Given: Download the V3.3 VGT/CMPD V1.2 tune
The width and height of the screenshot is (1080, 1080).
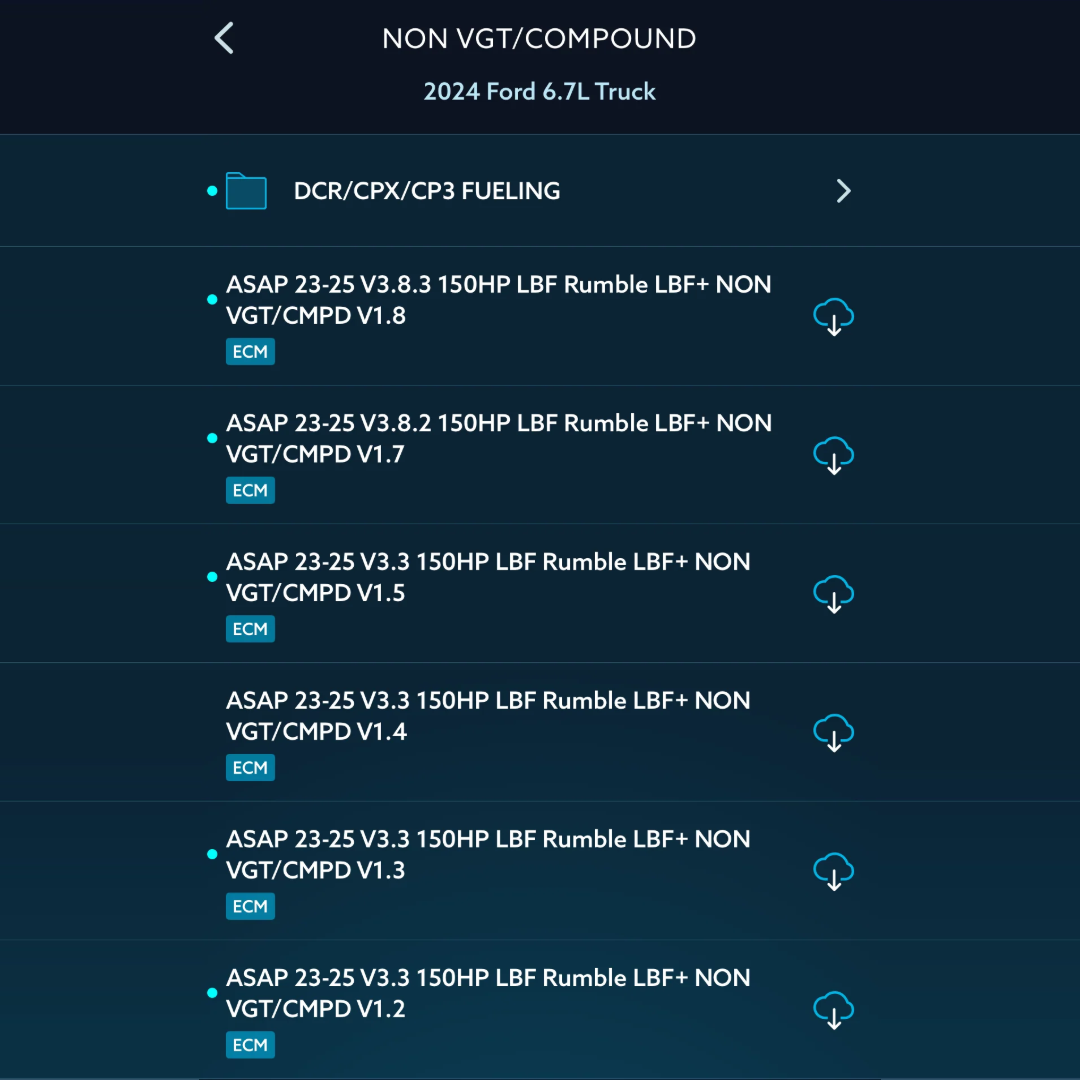Looking at the screenshot, I should point(833,1010).
